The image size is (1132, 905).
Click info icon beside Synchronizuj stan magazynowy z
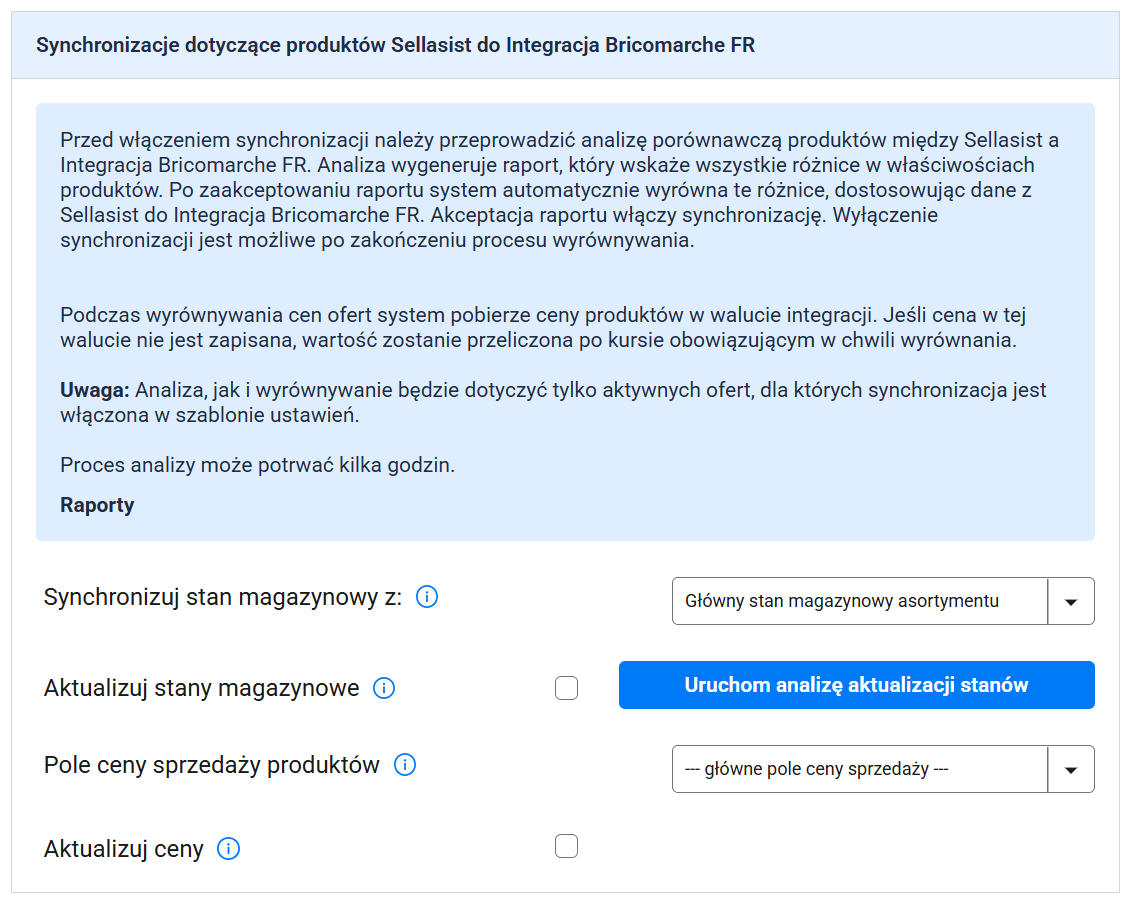pos(427,598)
